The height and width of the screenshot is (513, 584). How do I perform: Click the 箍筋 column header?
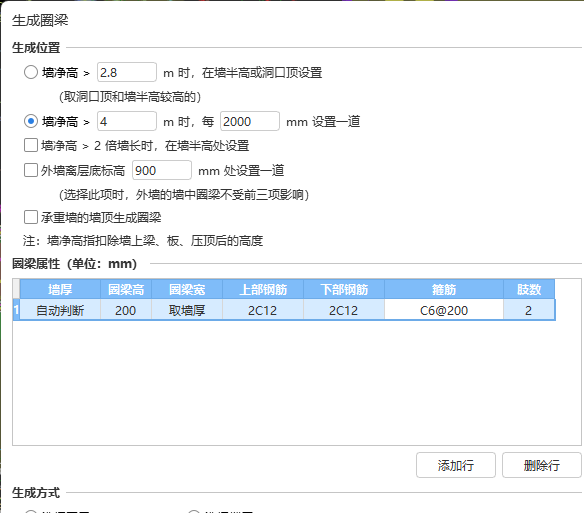click(444, 289)
